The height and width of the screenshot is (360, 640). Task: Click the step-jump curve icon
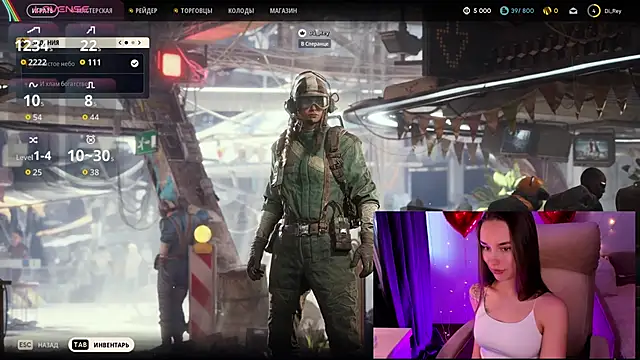[x=91, y=30]
